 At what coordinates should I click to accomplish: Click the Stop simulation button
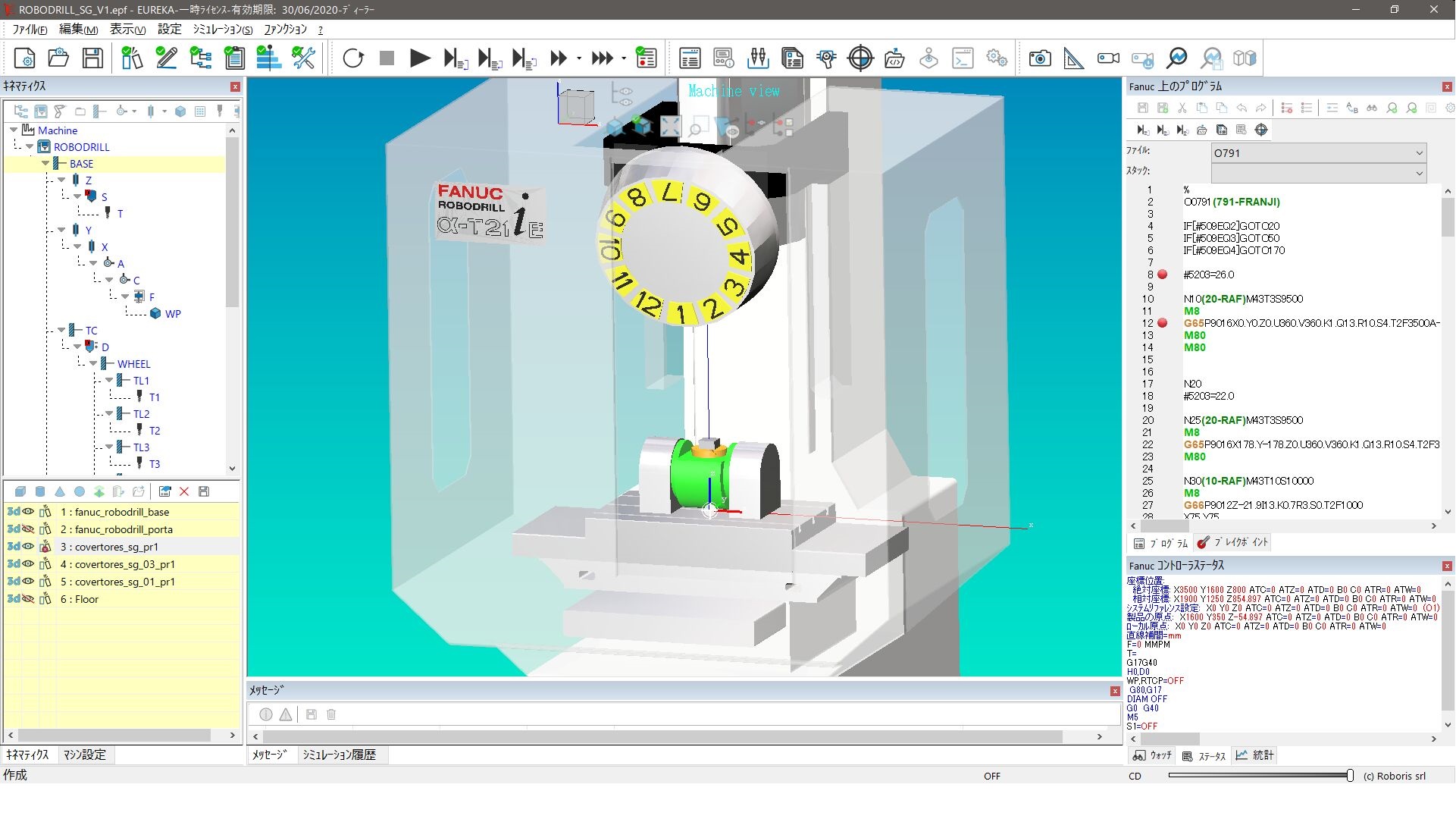387,58
